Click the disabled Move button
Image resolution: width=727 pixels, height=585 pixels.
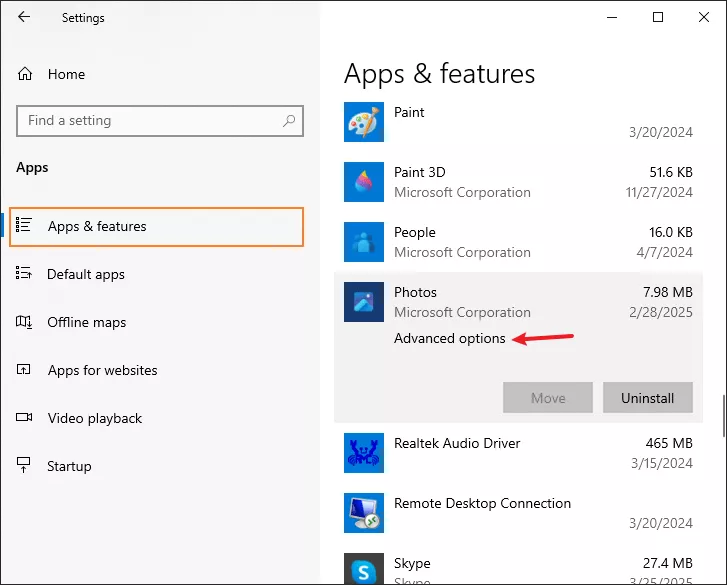point(548,398)
